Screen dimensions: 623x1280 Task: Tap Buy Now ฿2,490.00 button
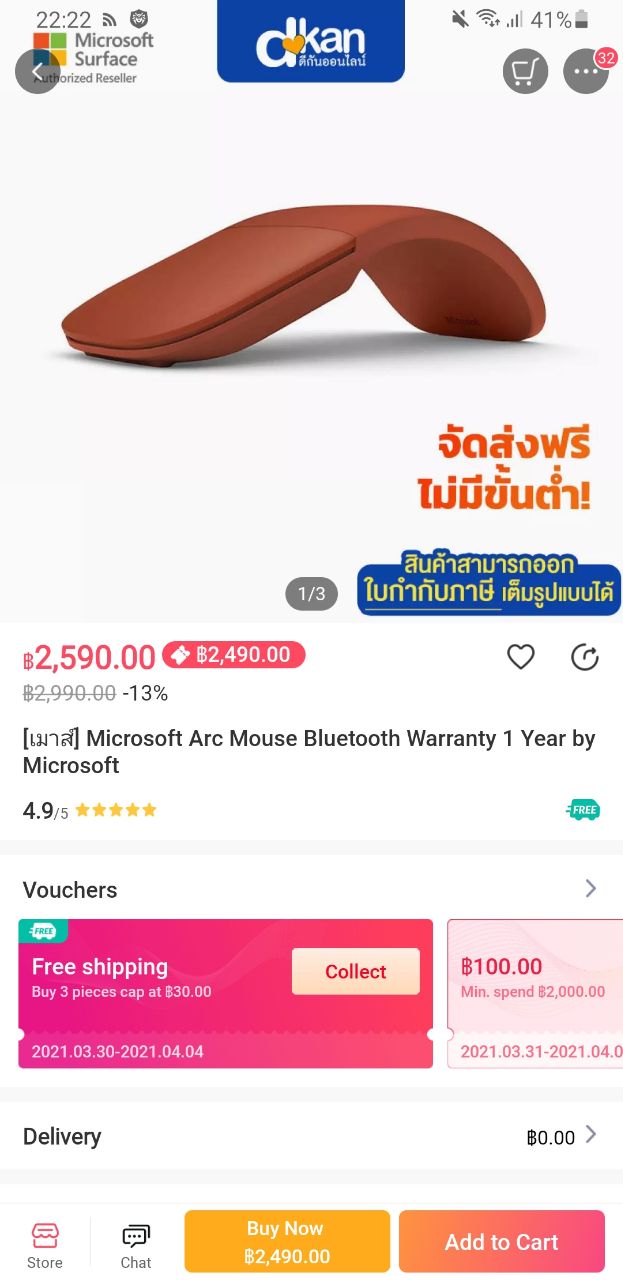(x=287, y=1241)
